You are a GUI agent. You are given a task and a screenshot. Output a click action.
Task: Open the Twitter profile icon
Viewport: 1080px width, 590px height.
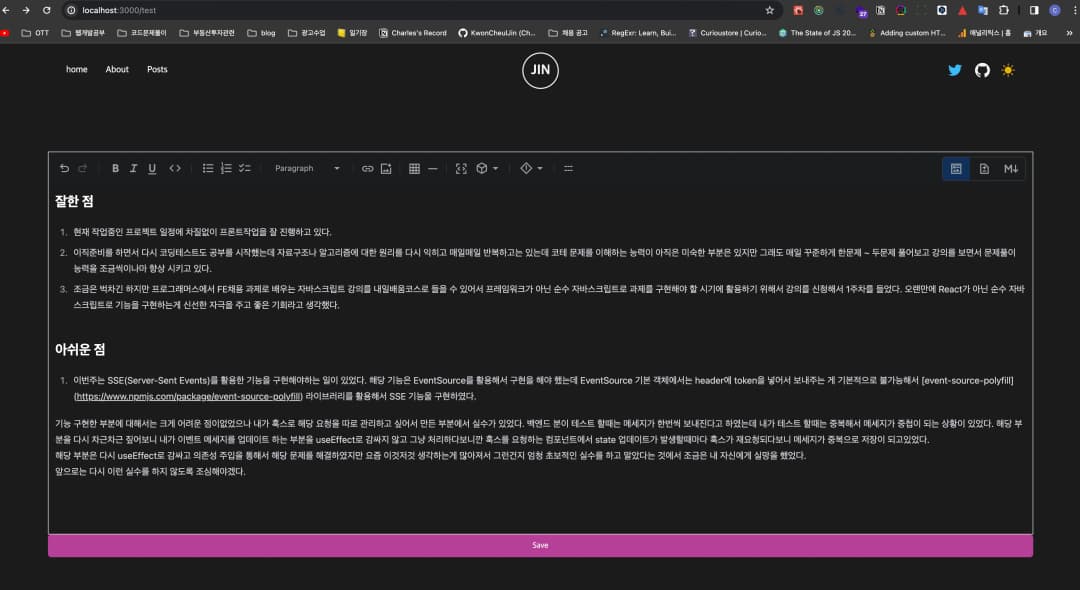pyautogui.click(x=955, y=70)
